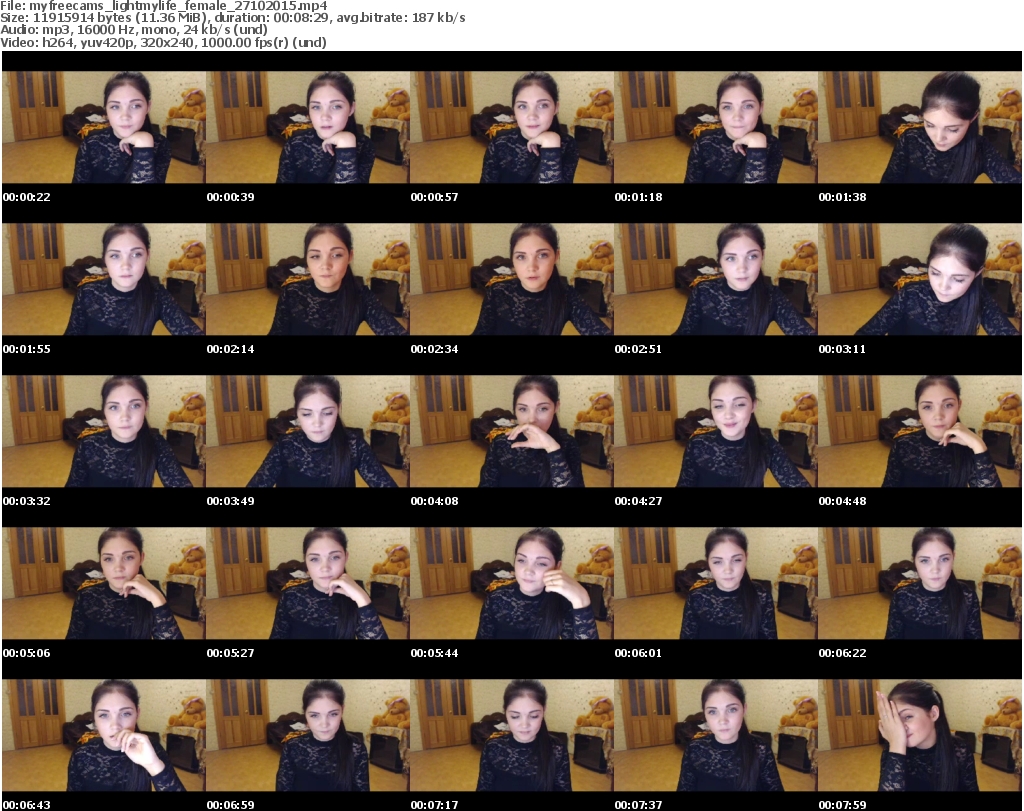Click the timestamp label 00:00:57

434,197
